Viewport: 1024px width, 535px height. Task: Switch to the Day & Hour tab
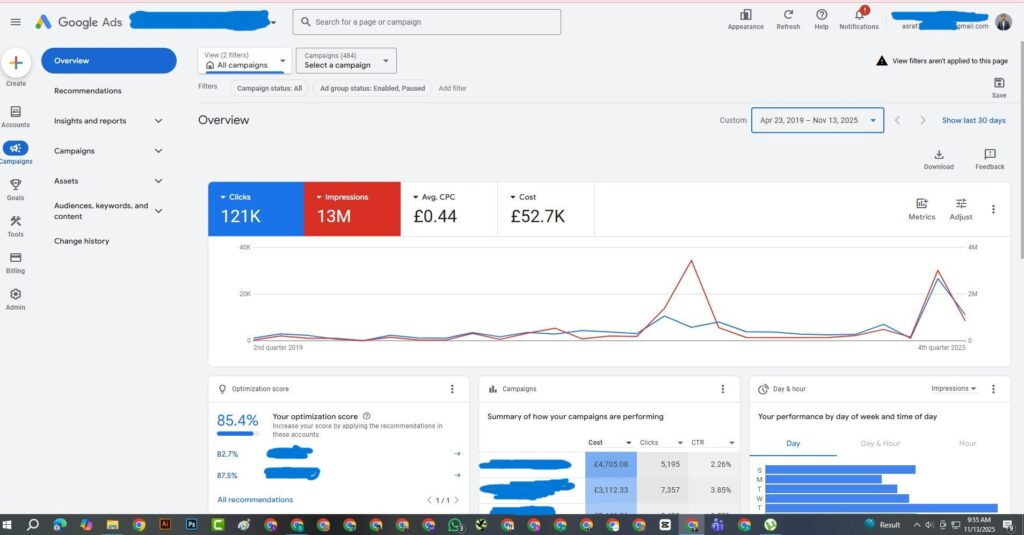(880, 443)
